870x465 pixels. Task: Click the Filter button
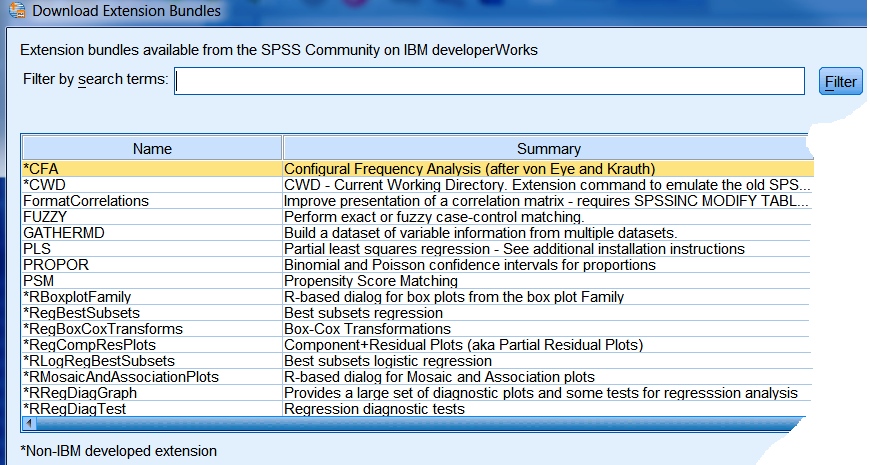(x=841, y=81)
